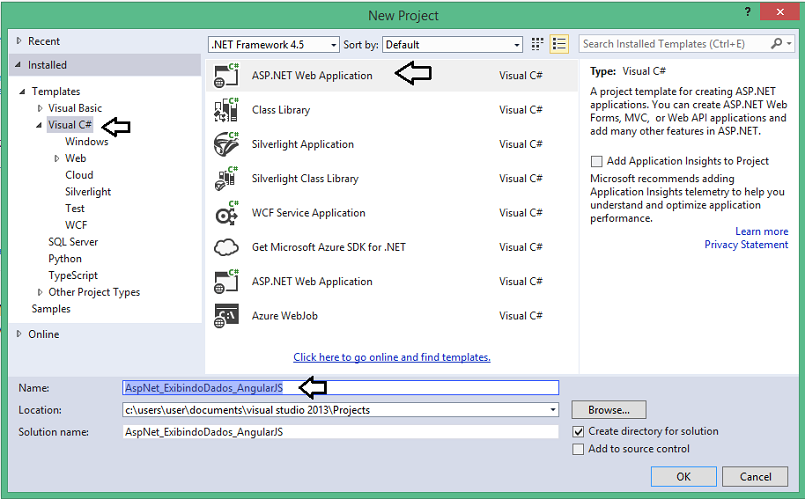Select the WCF category

(x=76, y=225)
